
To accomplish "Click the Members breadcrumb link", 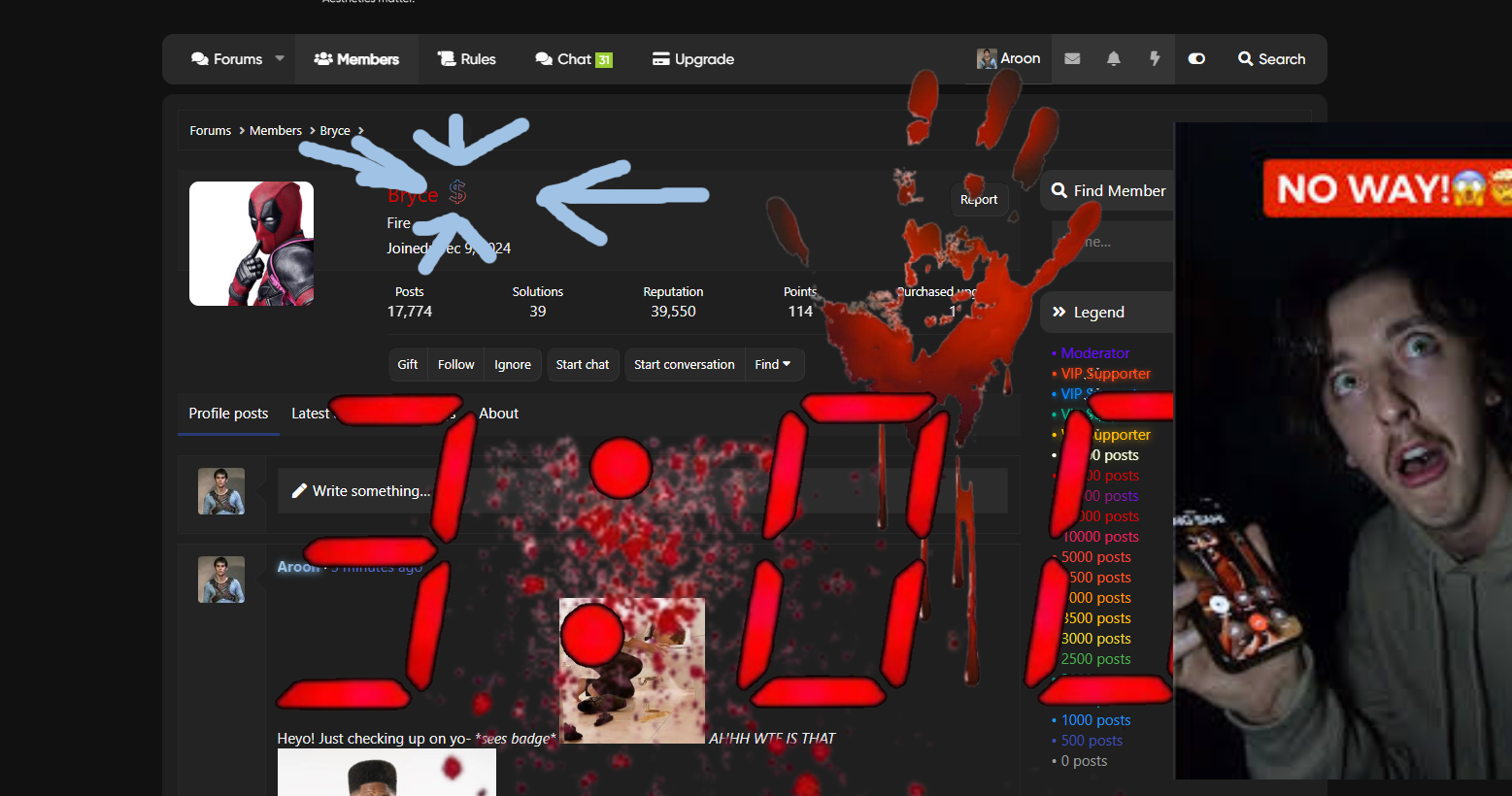I will coord(276,131).
